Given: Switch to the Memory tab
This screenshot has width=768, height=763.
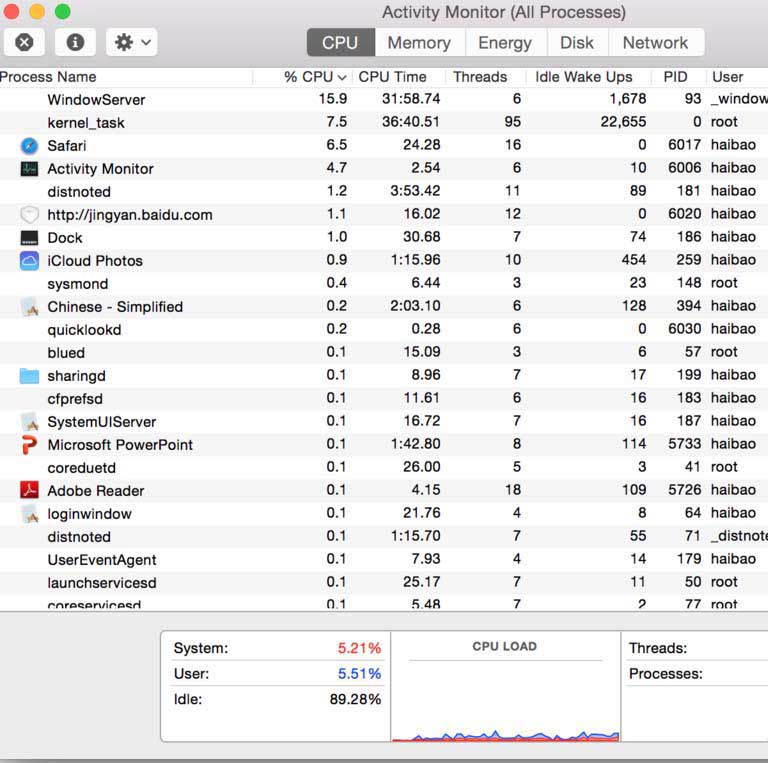Looking at the screenshot, I should tap(419, 43).
